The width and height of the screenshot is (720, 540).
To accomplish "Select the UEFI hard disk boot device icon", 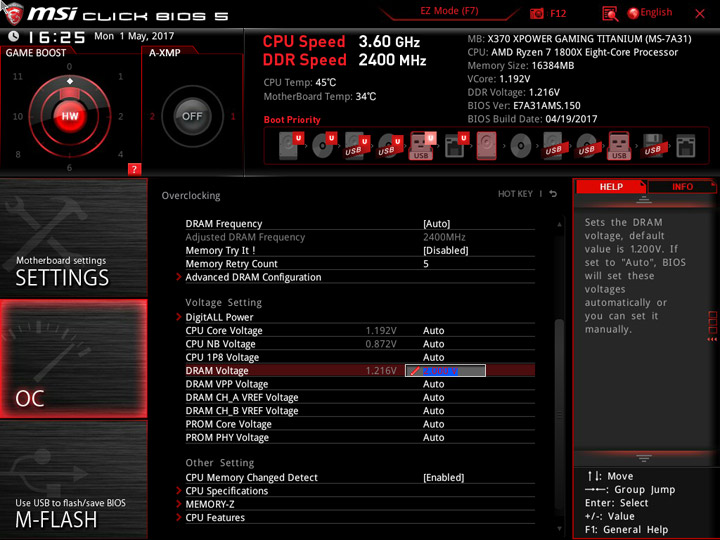I will 291,146.
